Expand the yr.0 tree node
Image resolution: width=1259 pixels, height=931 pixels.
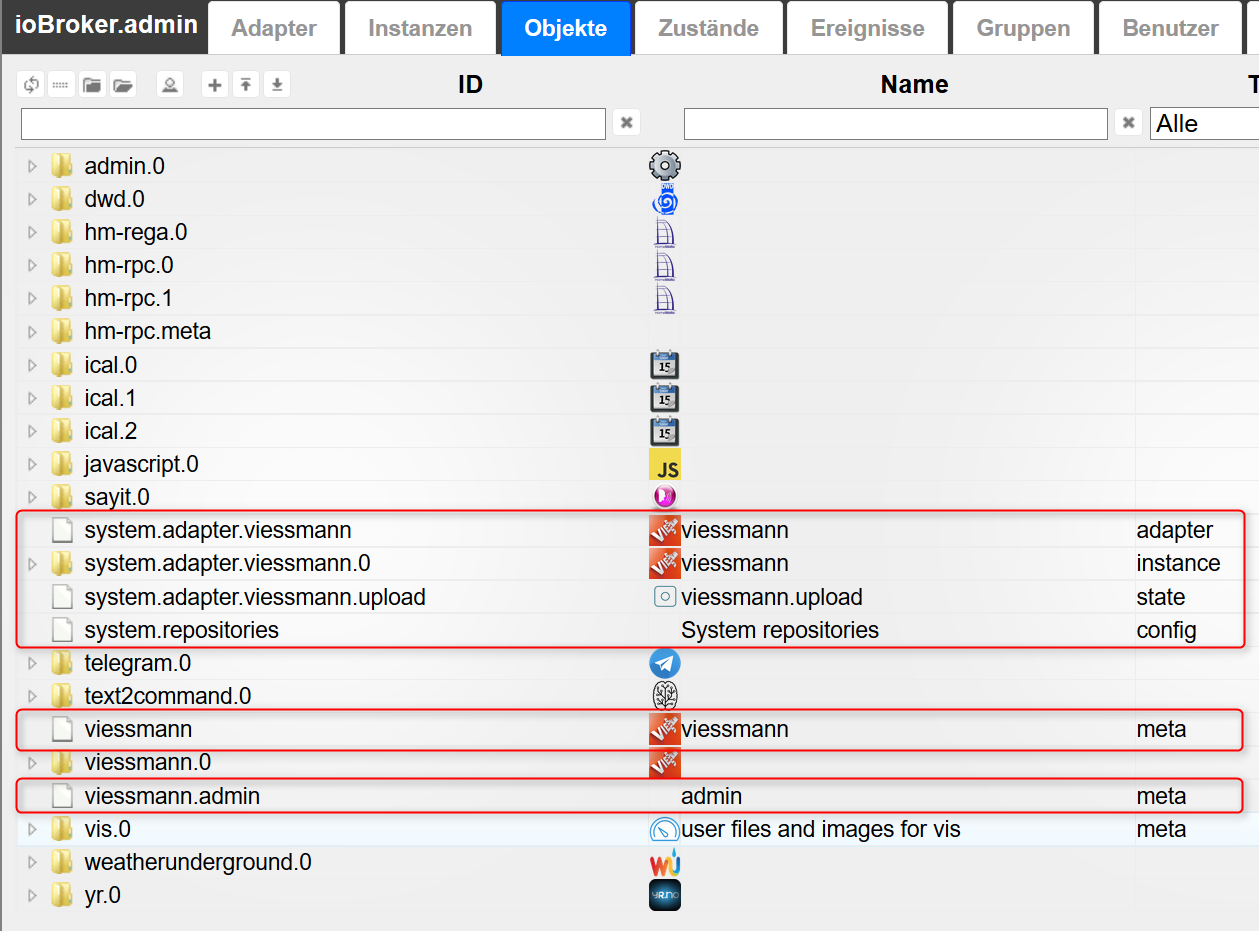click(32, 895)
